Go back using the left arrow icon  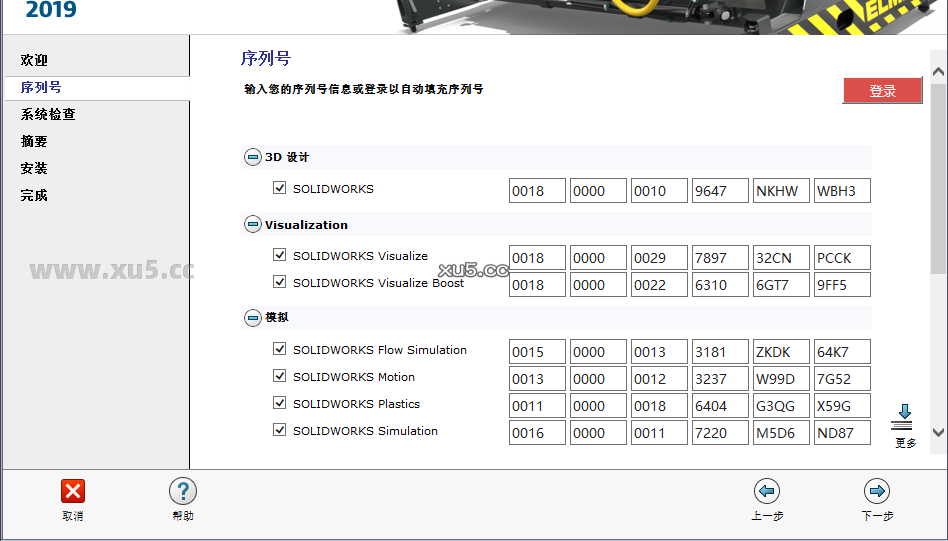pyautogui.click(x=767, y=491)
